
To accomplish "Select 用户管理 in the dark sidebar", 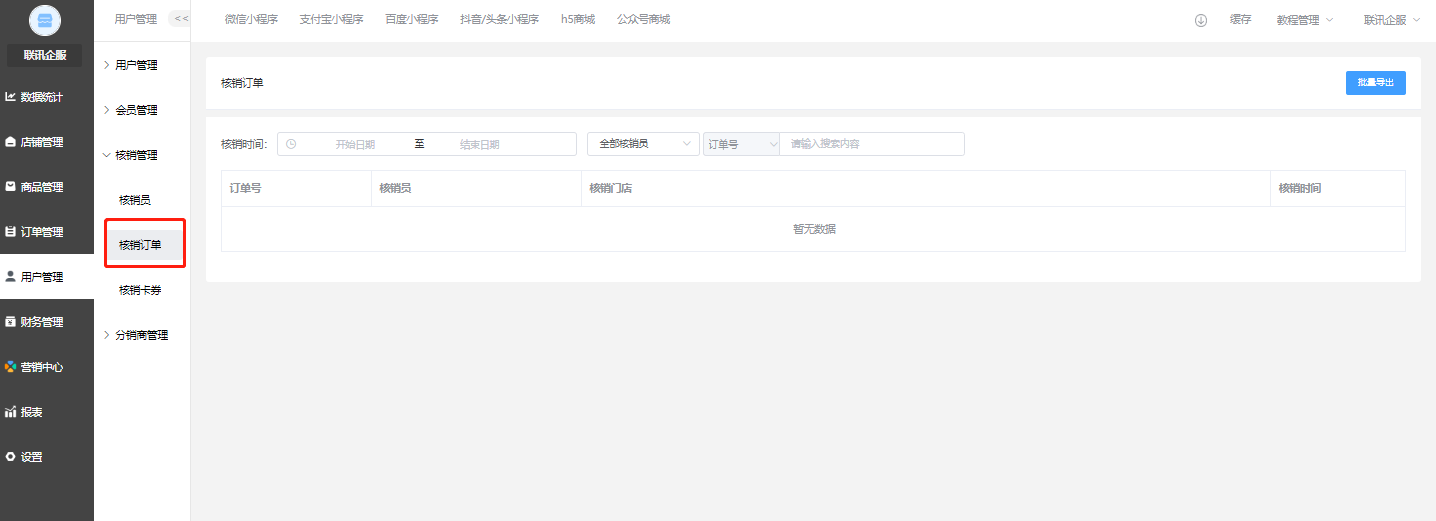I will coord(47,277).
